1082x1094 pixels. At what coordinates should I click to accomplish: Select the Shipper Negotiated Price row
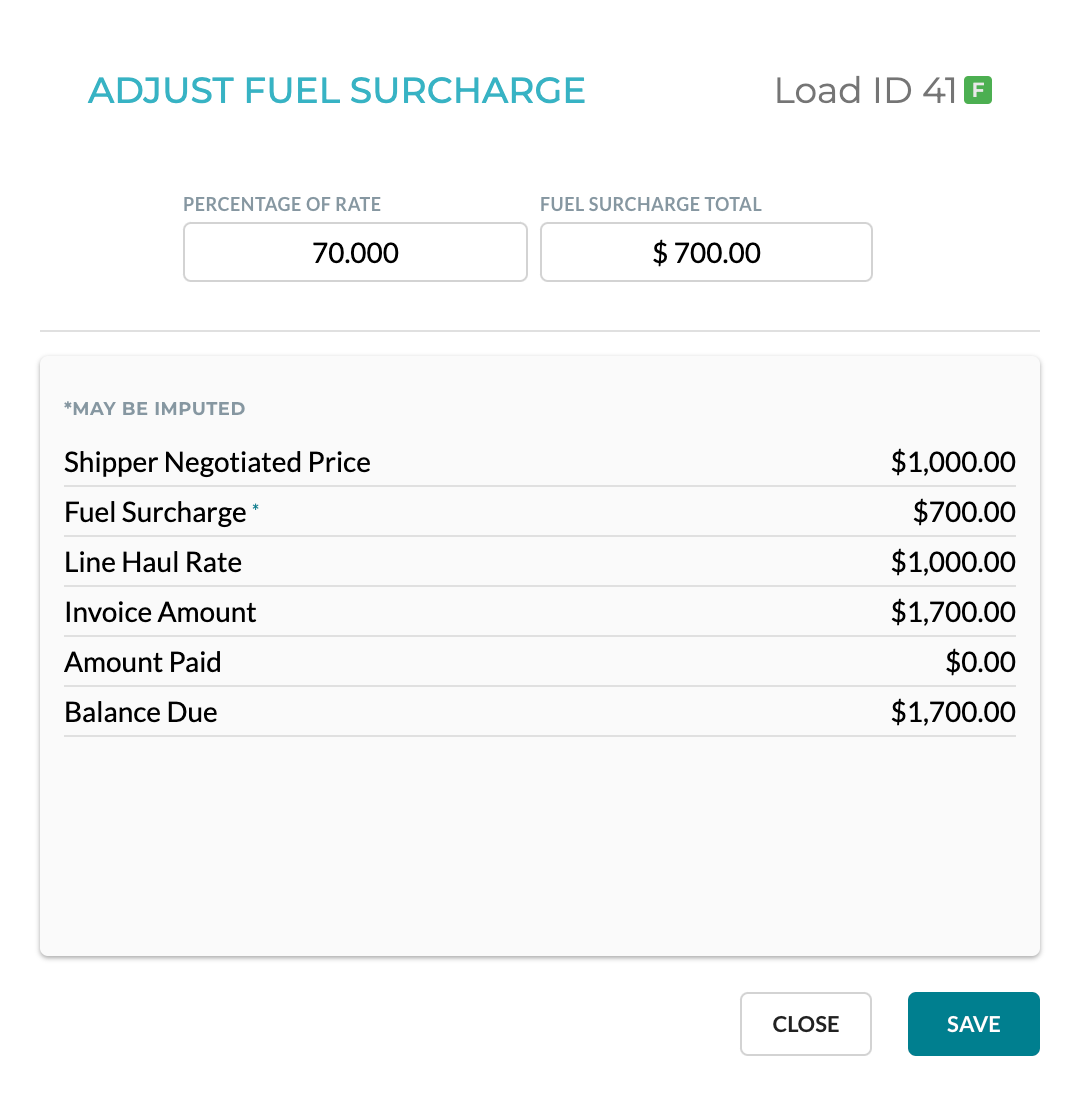[x=217, y=462]
